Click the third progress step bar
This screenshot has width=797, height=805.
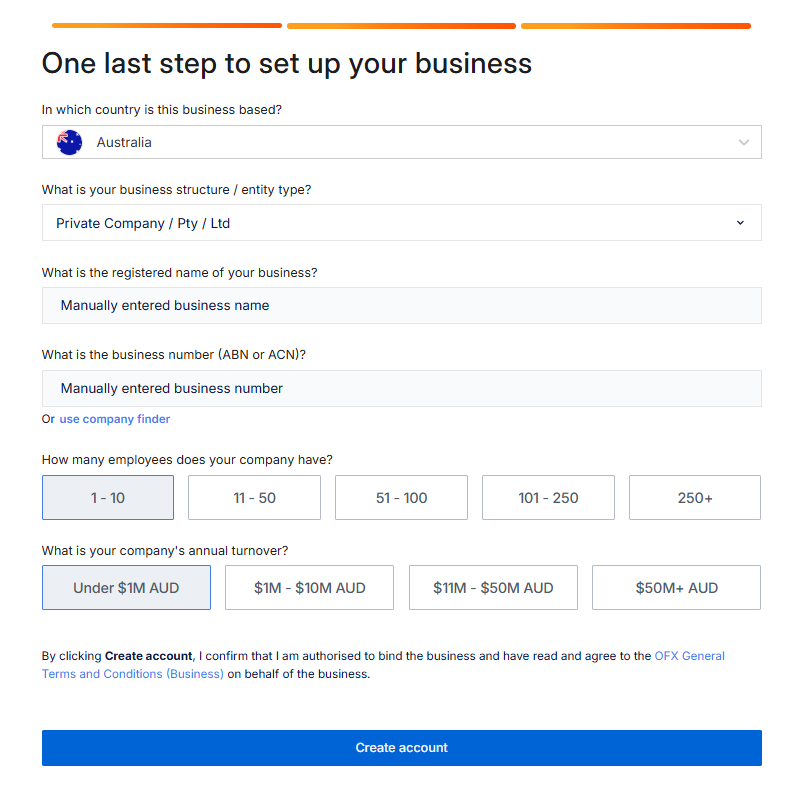(635, 26)
